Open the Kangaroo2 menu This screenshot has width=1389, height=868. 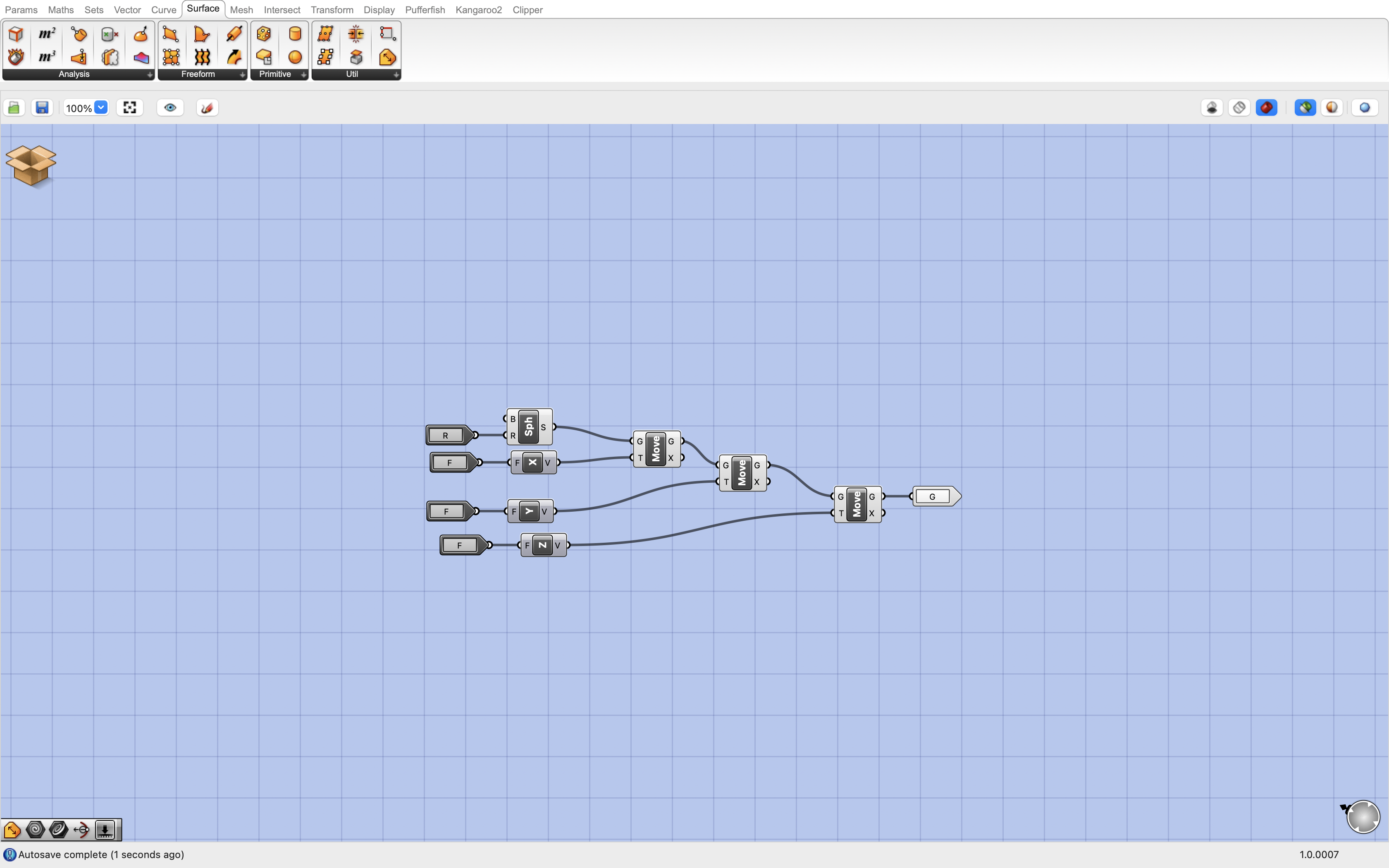coord(479,10)
